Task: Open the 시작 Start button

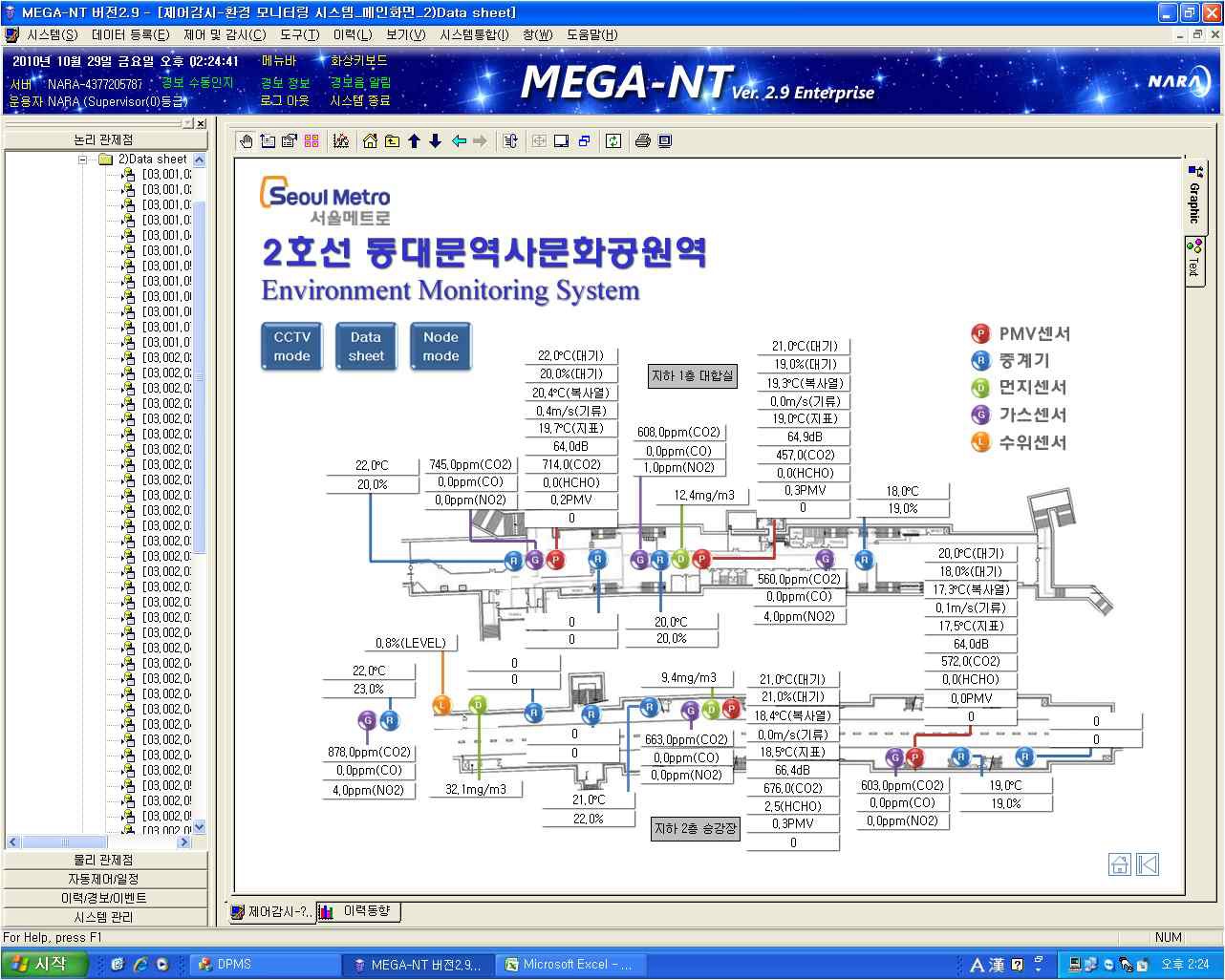Action: coord(44,964)
